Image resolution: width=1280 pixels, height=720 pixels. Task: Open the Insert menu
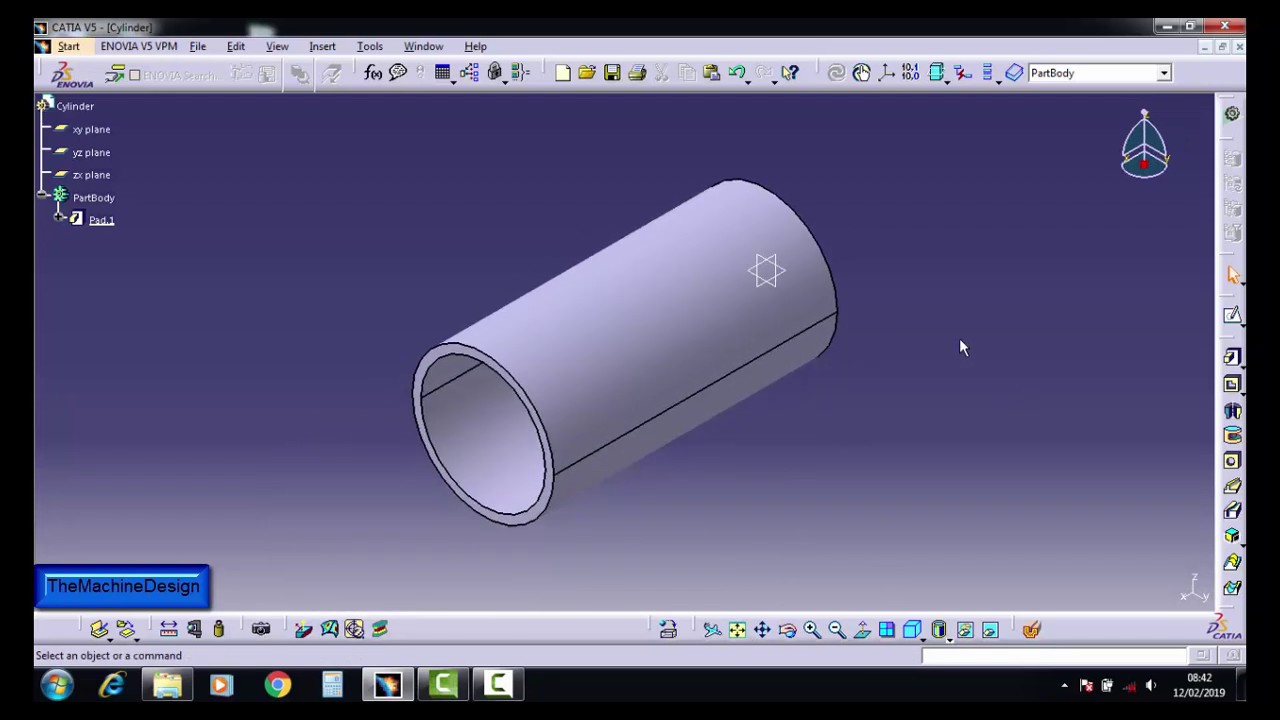(322, 46)
